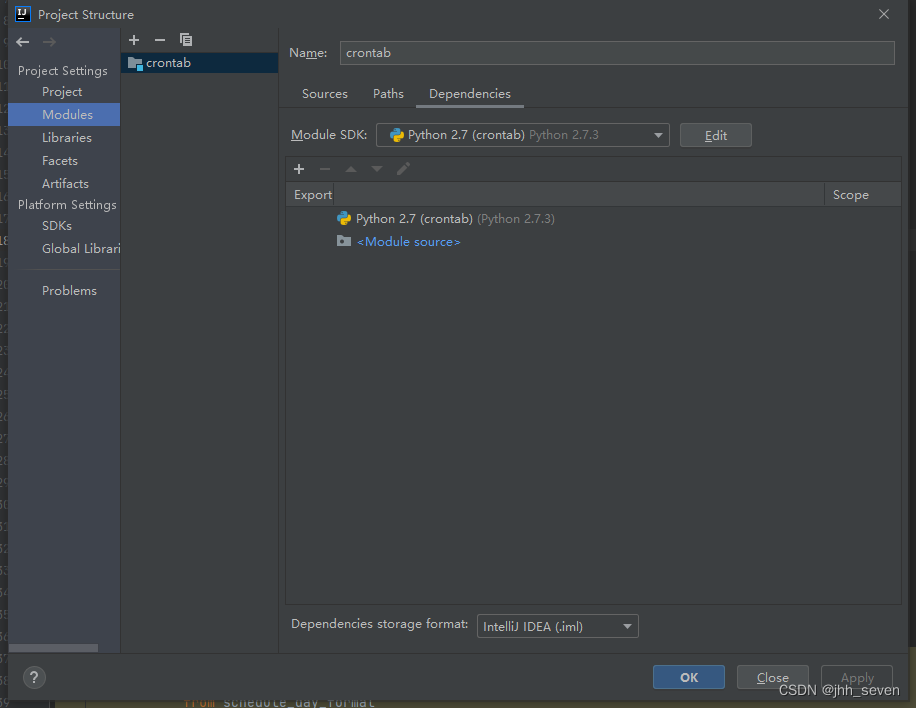The height and width of the screenshot is (708, 916).
Task: Open the Module SDK dropdown
Action: (657, 135)
